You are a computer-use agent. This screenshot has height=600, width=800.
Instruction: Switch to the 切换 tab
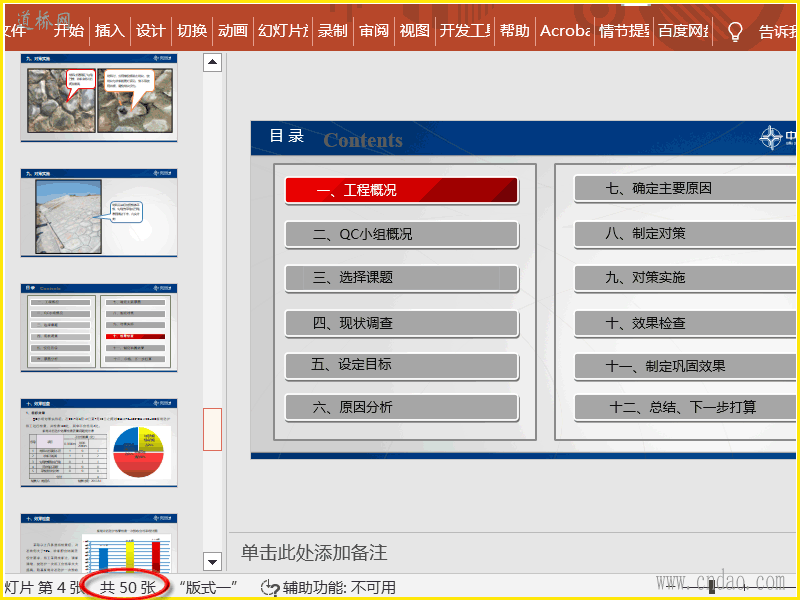[x=192, y=31]
